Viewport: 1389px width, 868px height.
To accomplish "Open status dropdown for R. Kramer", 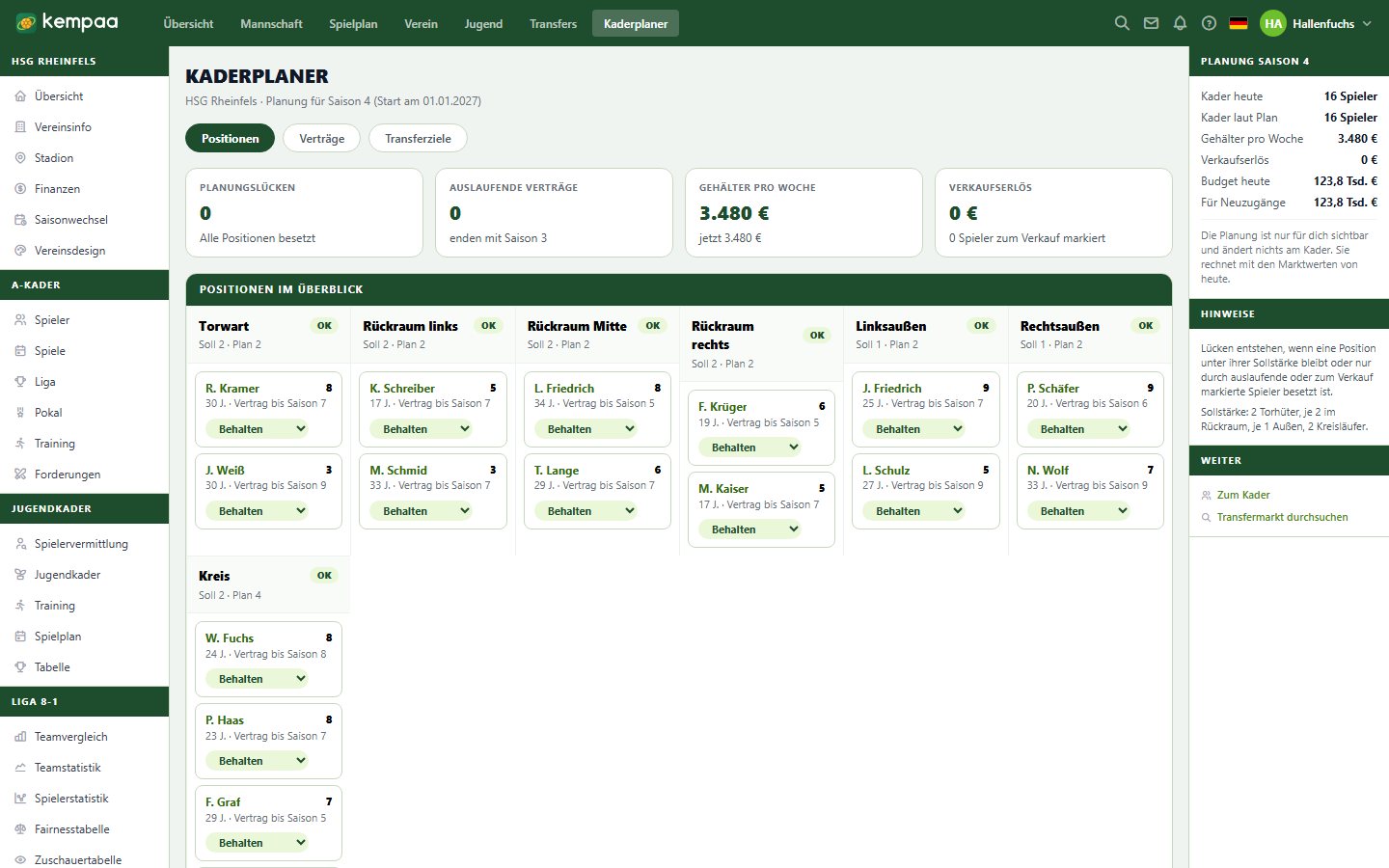I will click(257, 429).
